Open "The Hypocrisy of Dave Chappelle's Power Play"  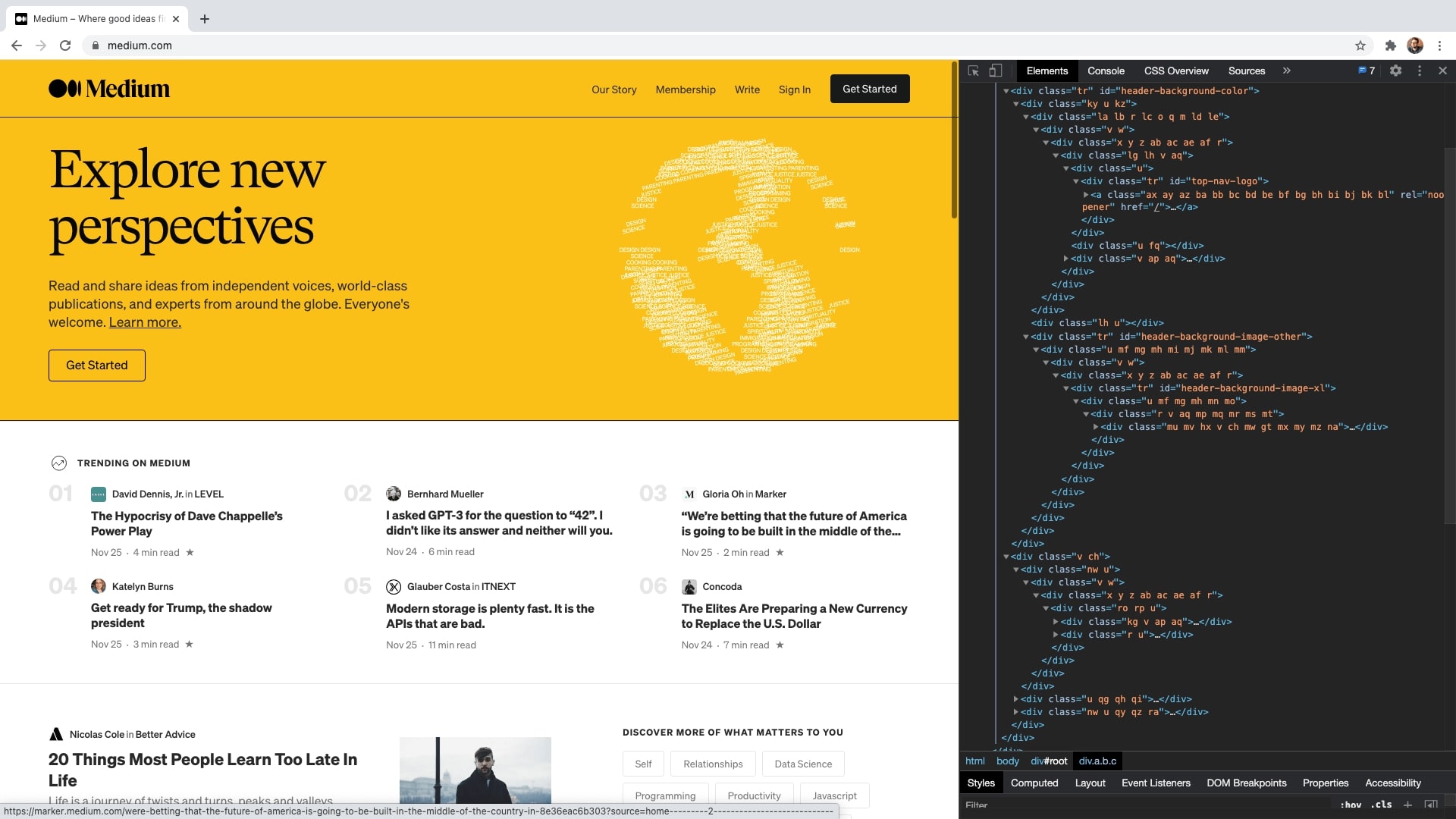point(187,523)
